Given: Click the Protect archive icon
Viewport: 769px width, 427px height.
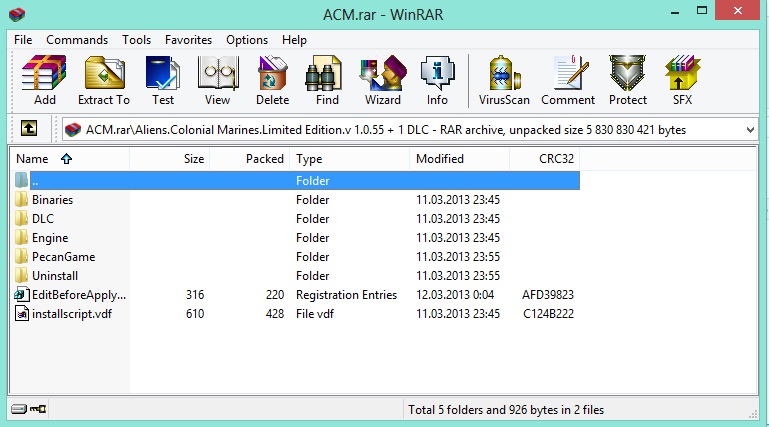Looking at the screenshot, I should (628, 80).
